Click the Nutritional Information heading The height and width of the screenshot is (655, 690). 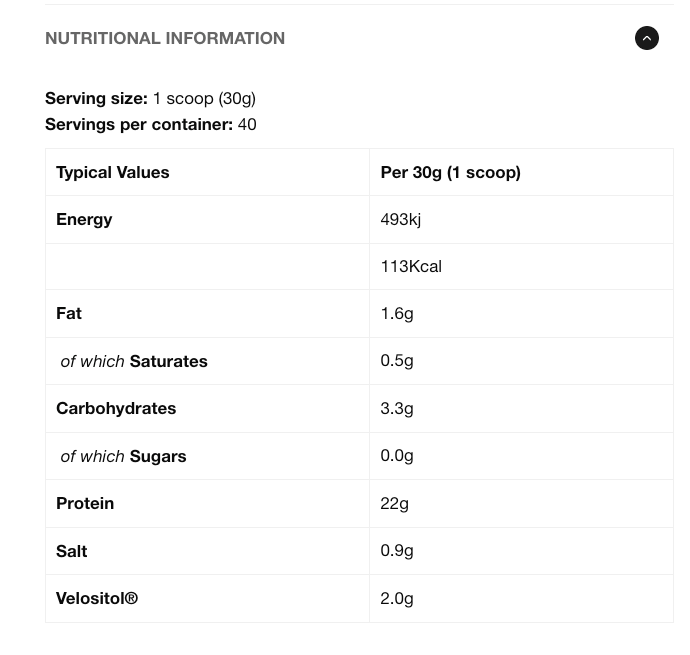tap(165, 38)
